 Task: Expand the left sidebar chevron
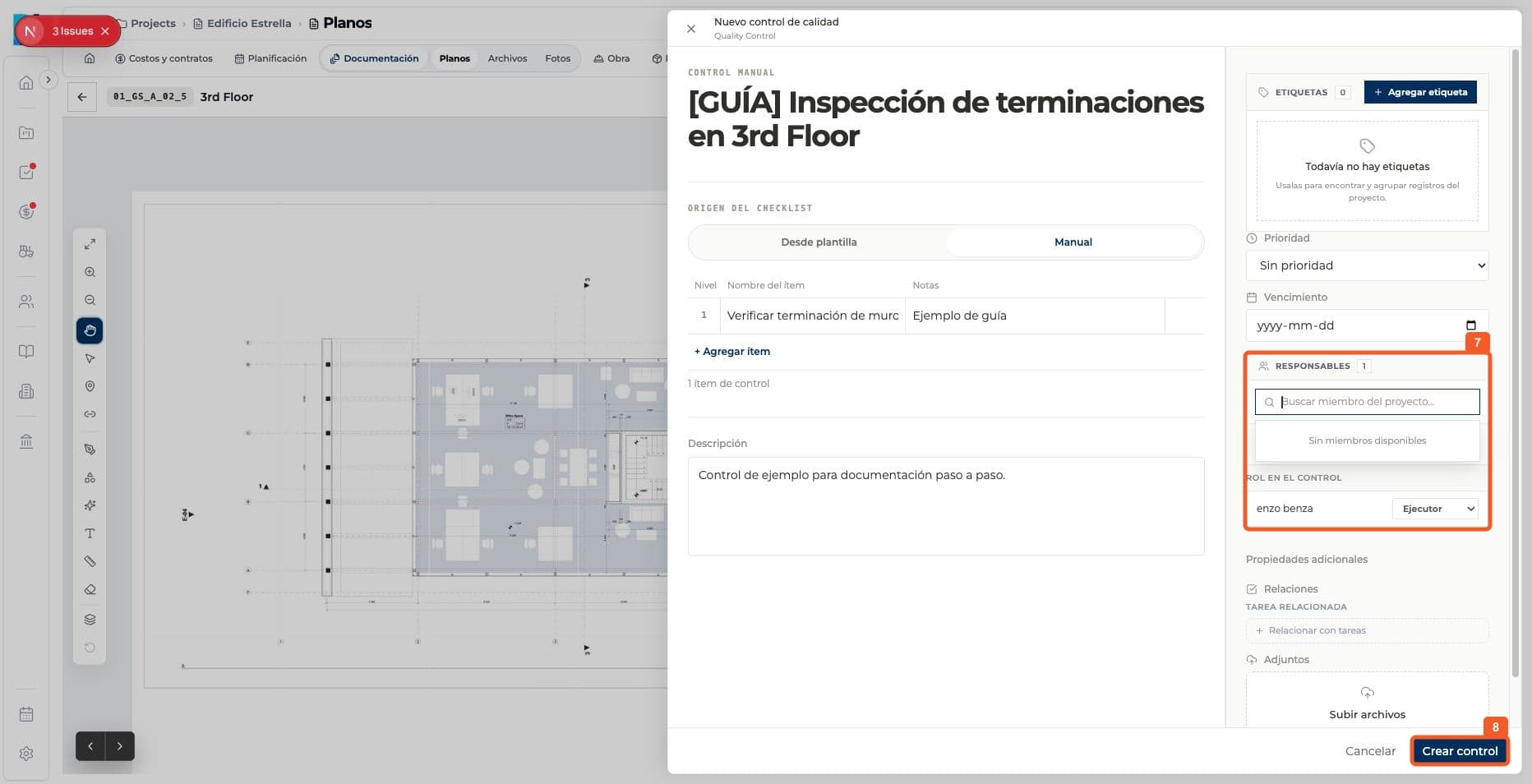pyautogui.click(x=48, y=80)
